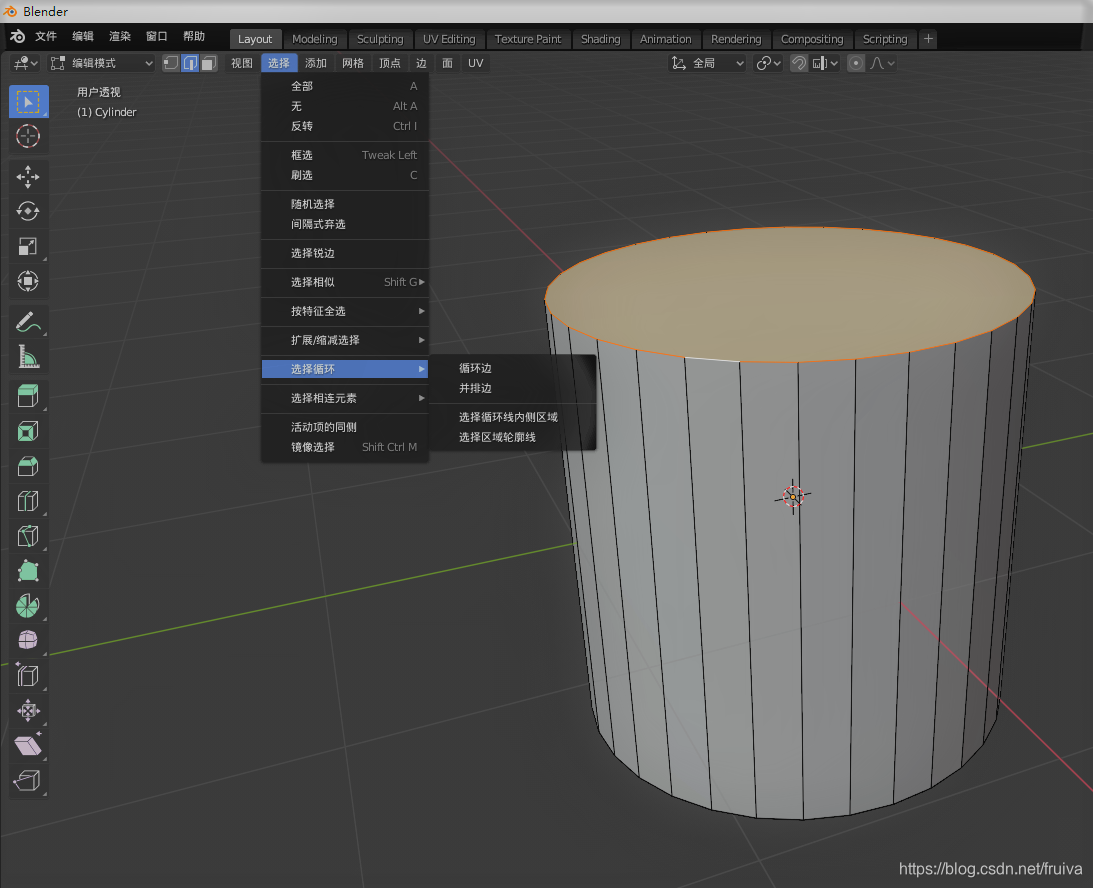Activate the Inset Faces tool

click(28, 432)
